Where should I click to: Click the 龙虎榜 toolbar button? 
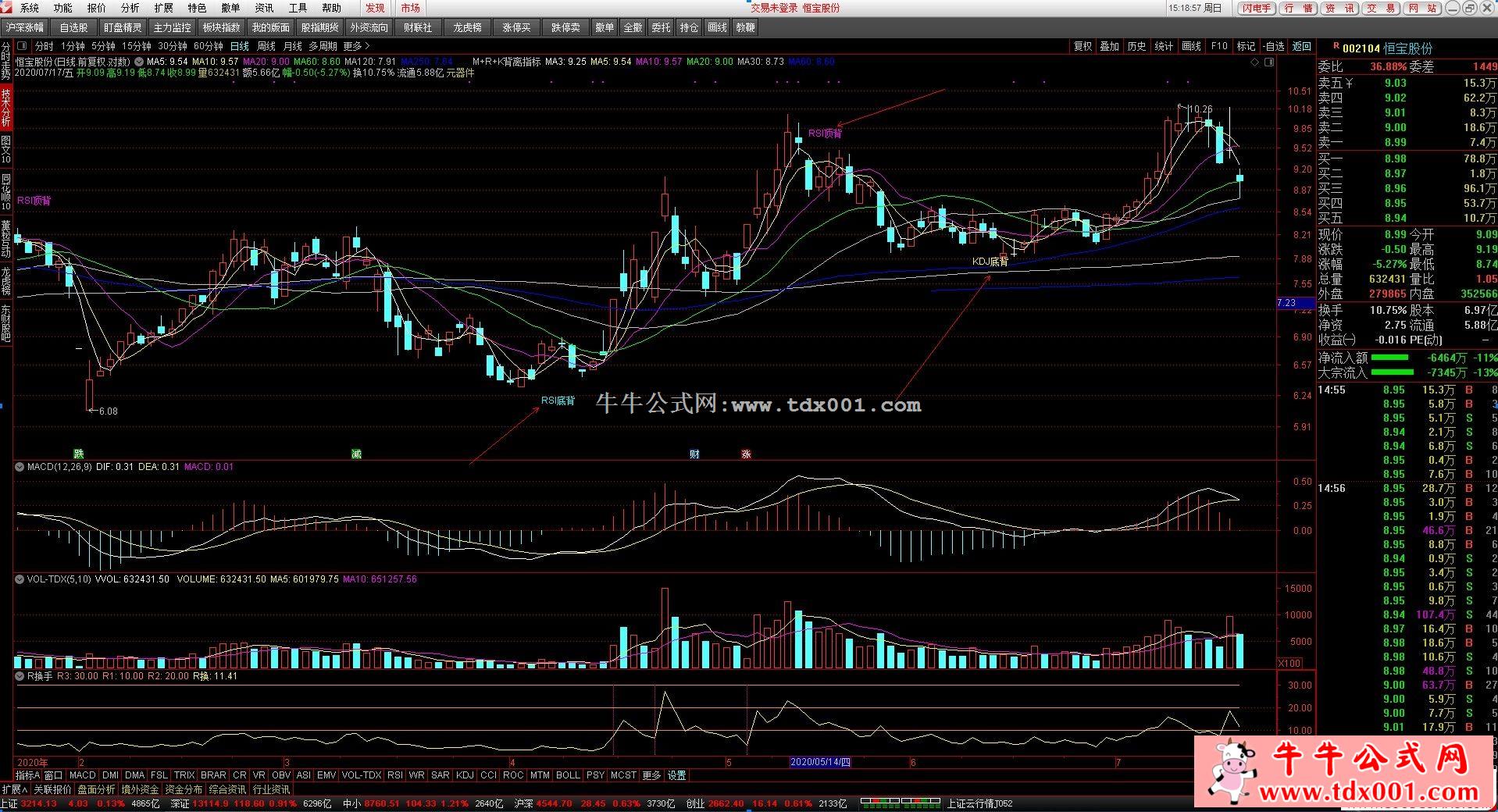(467, 27)
